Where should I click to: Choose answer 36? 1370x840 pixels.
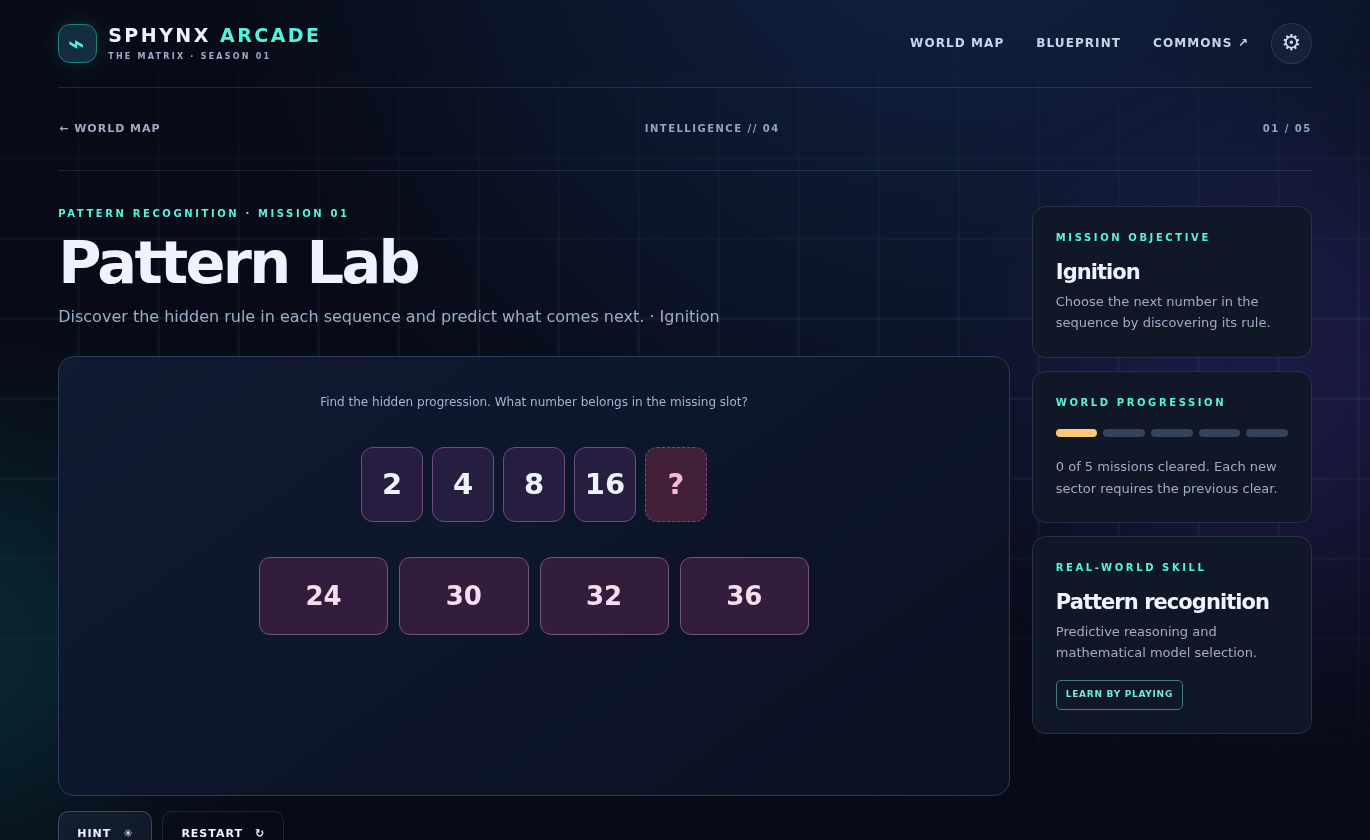(744, 596)
